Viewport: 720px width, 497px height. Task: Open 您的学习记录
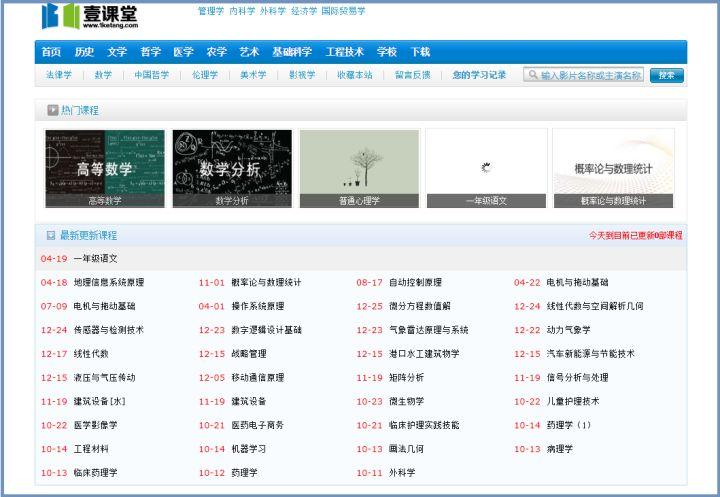[479, 75]
